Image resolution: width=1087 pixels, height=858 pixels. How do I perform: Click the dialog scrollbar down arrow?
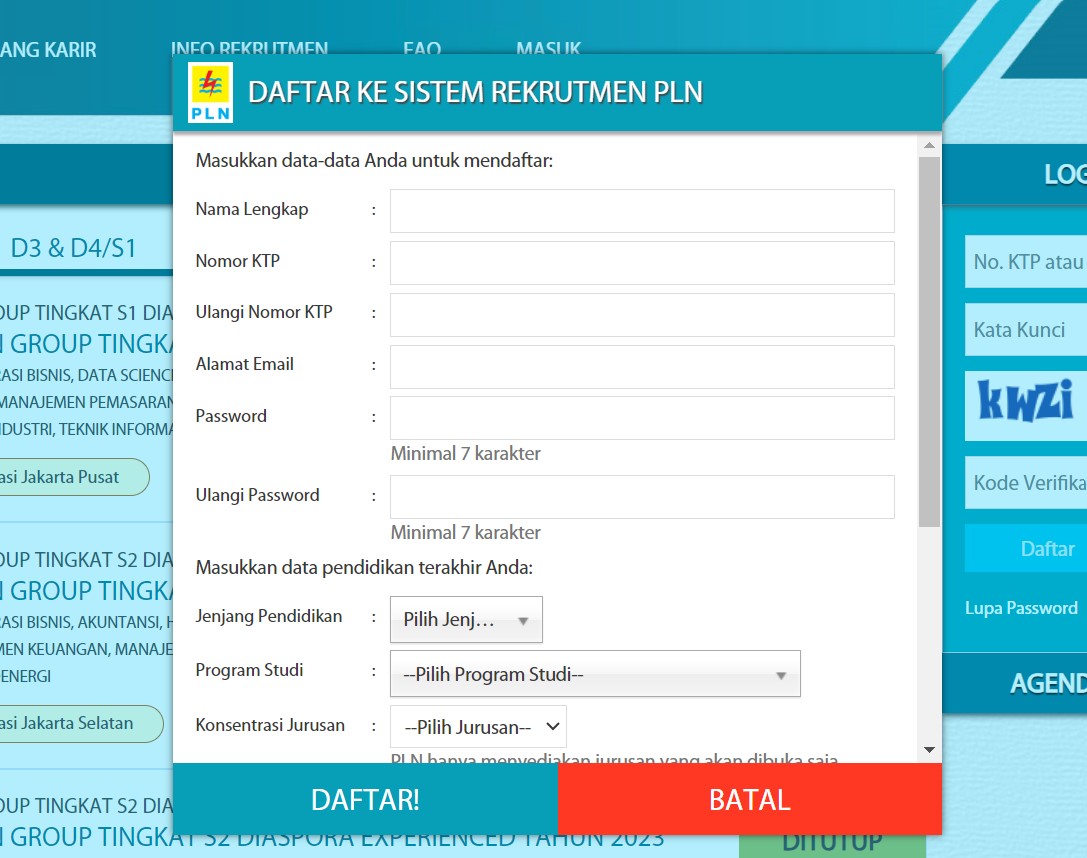[929, 749]
